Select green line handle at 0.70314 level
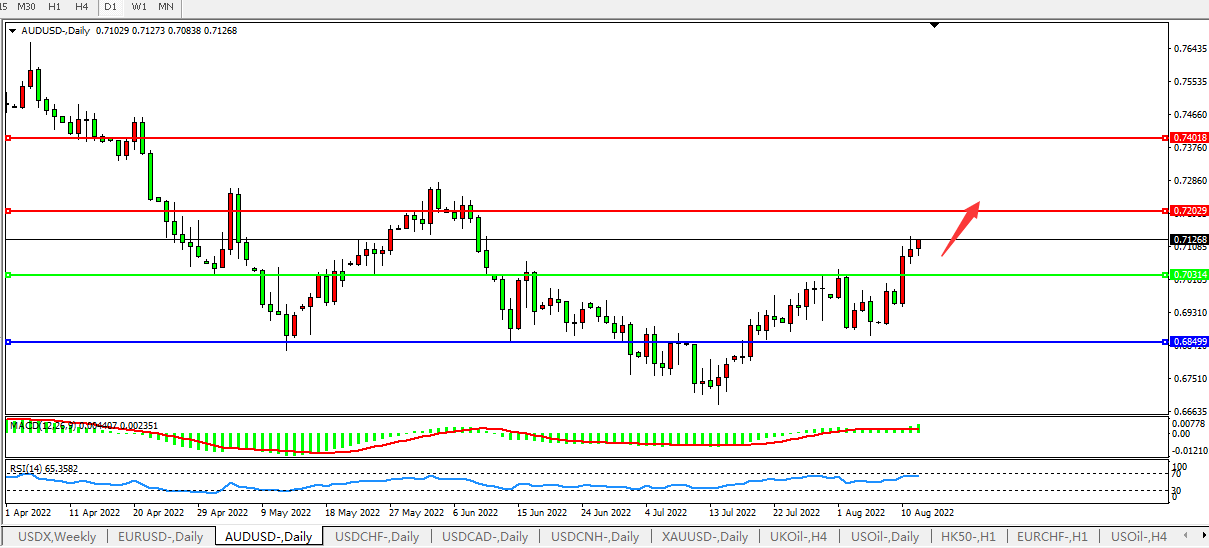This screenshot has height=548, width=1209. tap(8, 274)
